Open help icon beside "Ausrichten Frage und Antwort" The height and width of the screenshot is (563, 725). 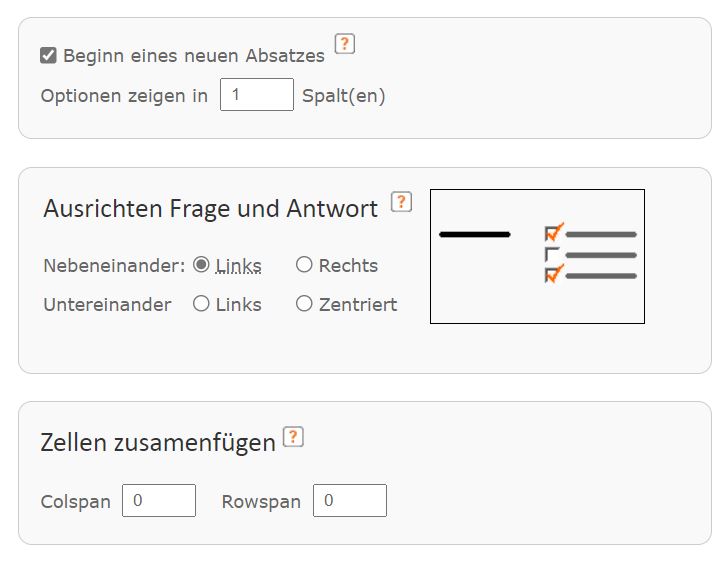(401, 202)
